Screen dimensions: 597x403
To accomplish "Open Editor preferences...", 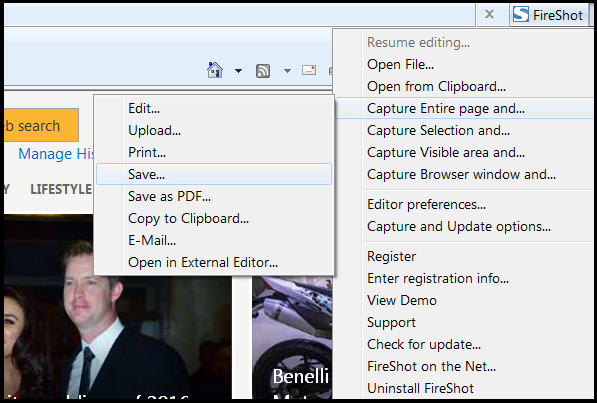I will pos(465,205).
